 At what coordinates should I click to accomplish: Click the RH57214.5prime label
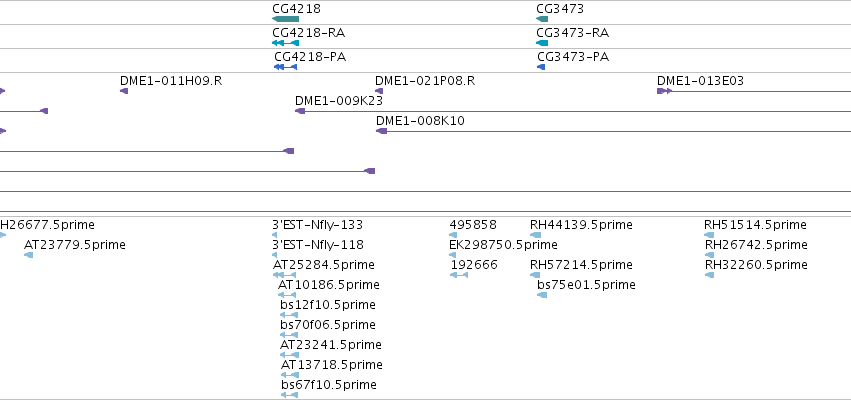click(581, 265)
